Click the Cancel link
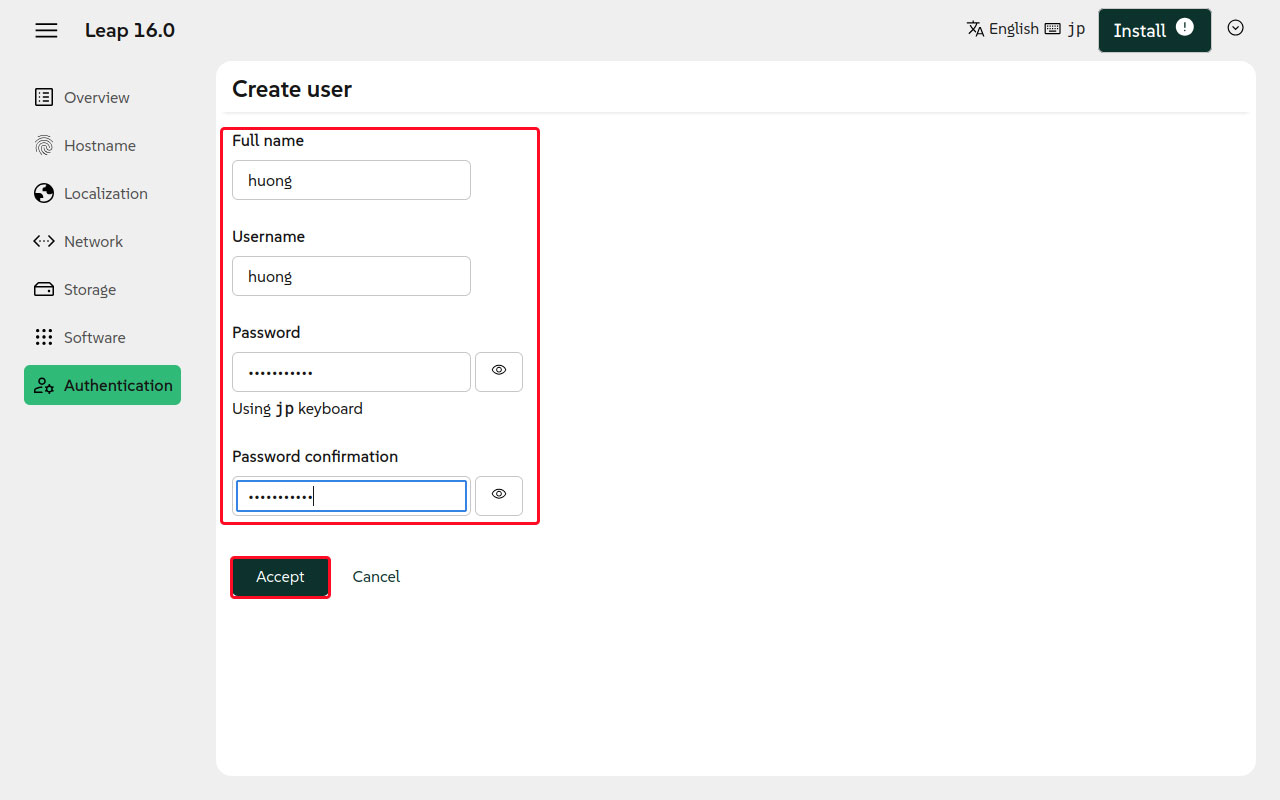This screenshot has height=800, width=1280. [x=376, y=577]
